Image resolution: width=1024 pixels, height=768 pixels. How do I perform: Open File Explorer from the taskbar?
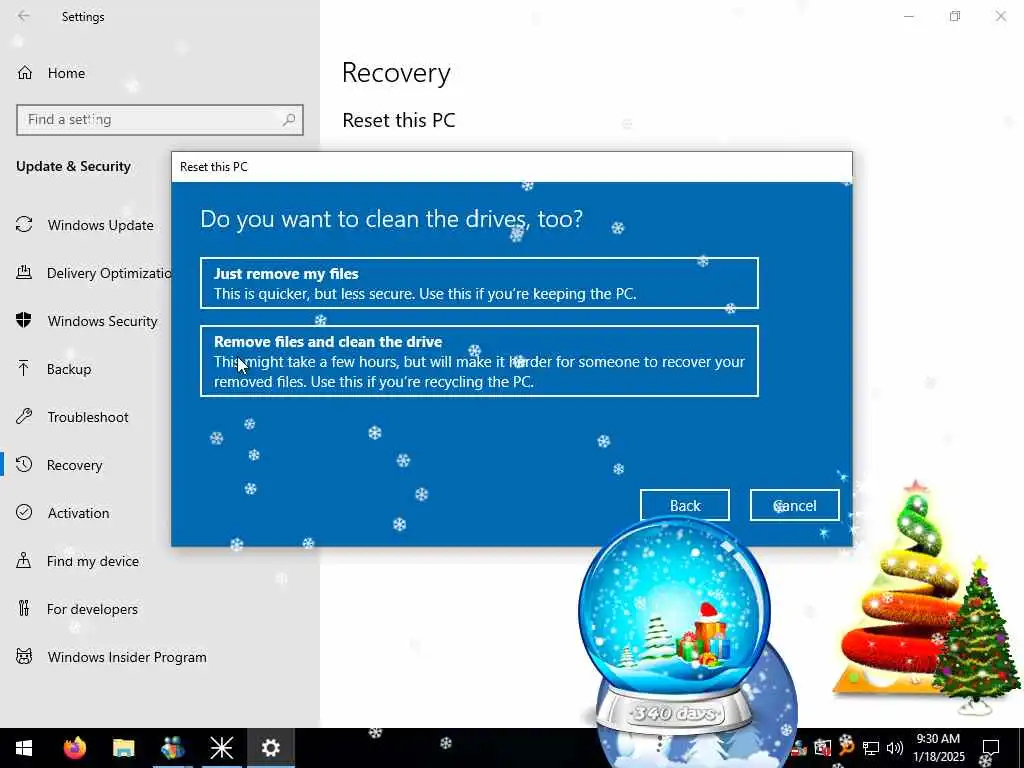coord(123,748)
